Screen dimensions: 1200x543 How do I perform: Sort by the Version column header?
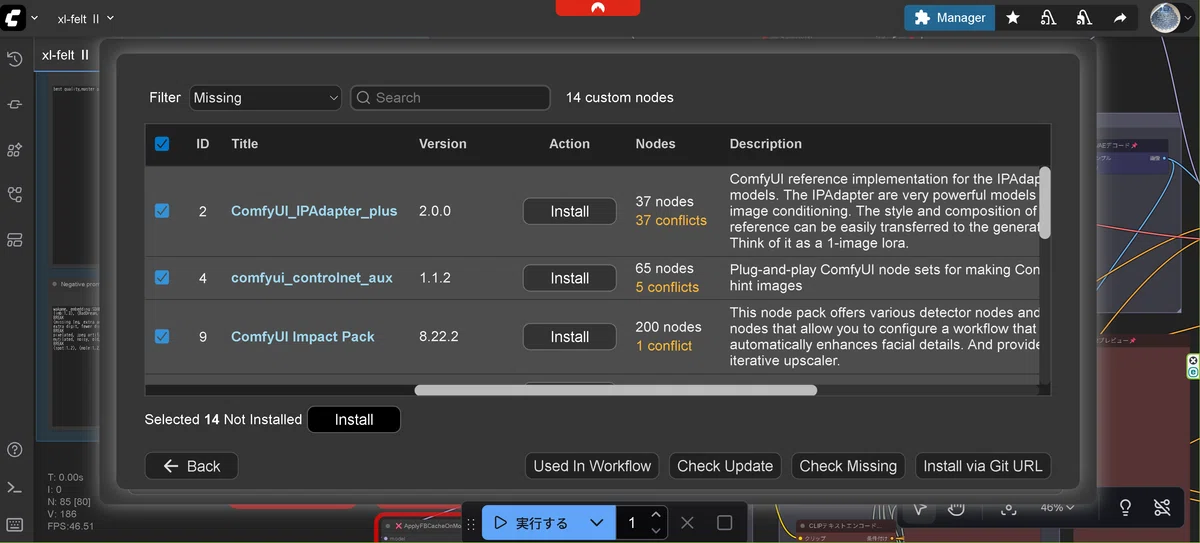tap(443, 144)
